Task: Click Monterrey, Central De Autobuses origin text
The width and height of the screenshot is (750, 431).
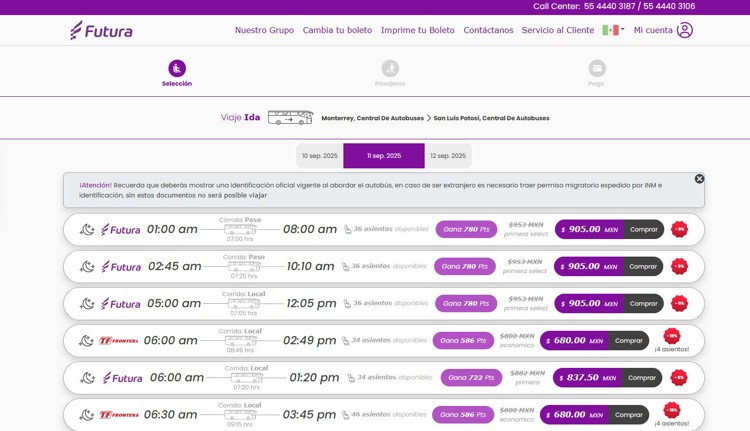Action: (373, 118)
